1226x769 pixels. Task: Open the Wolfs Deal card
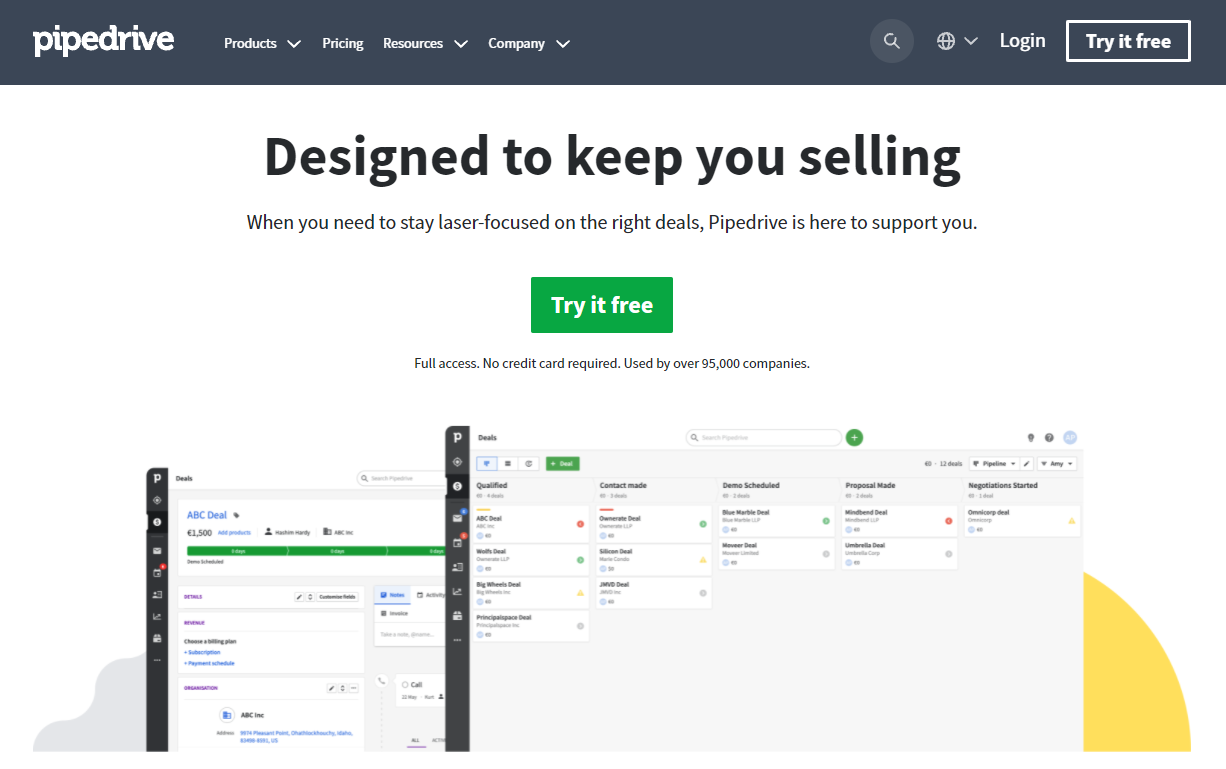531,558
